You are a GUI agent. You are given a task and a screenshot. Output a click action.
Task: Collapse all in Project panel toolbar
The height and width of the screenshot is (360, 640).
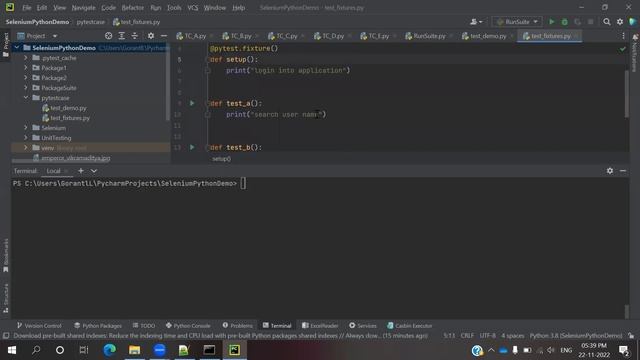point(135,36)
